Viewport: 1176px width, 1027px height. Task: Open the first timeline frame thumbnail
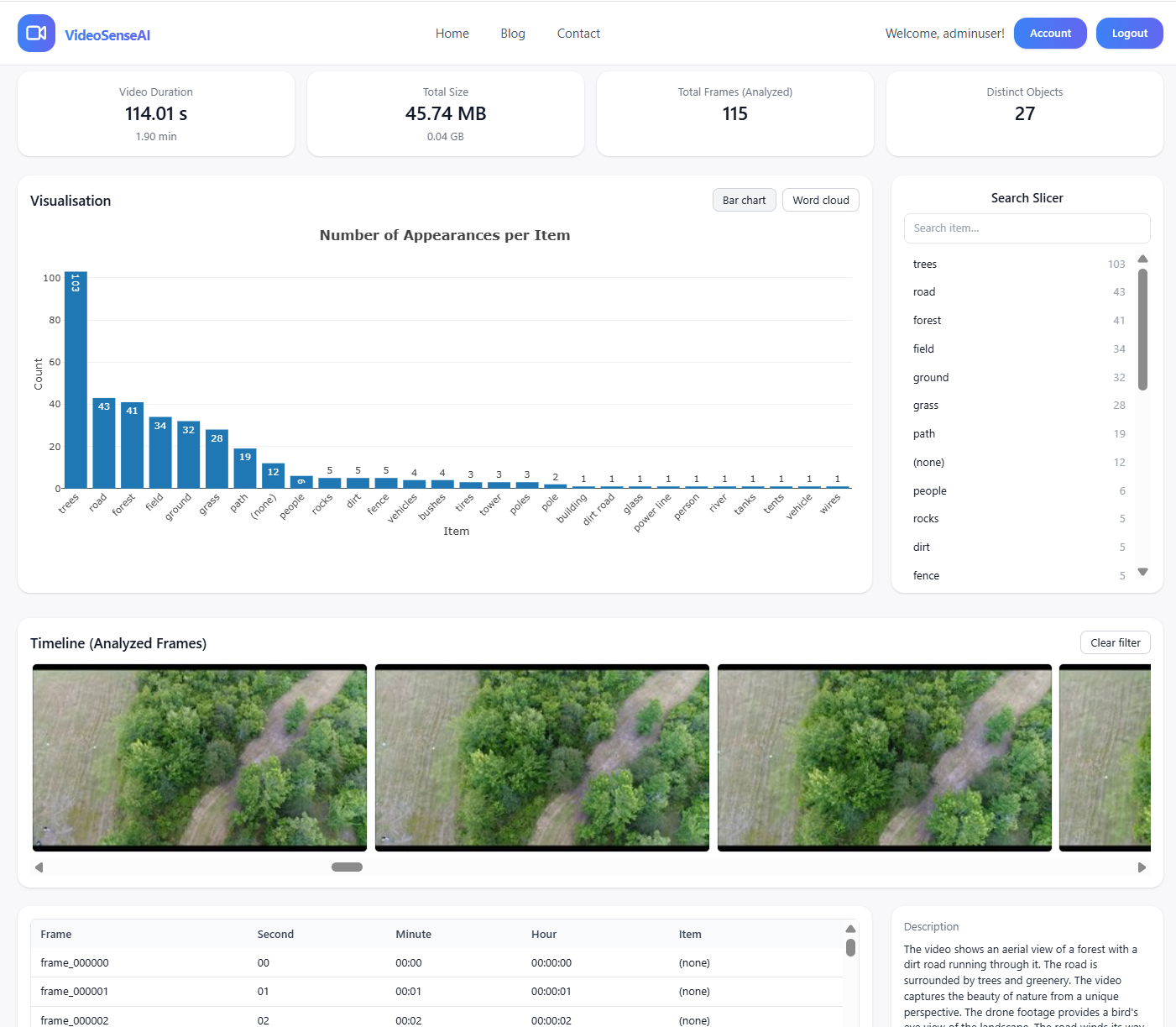(200, 757)
